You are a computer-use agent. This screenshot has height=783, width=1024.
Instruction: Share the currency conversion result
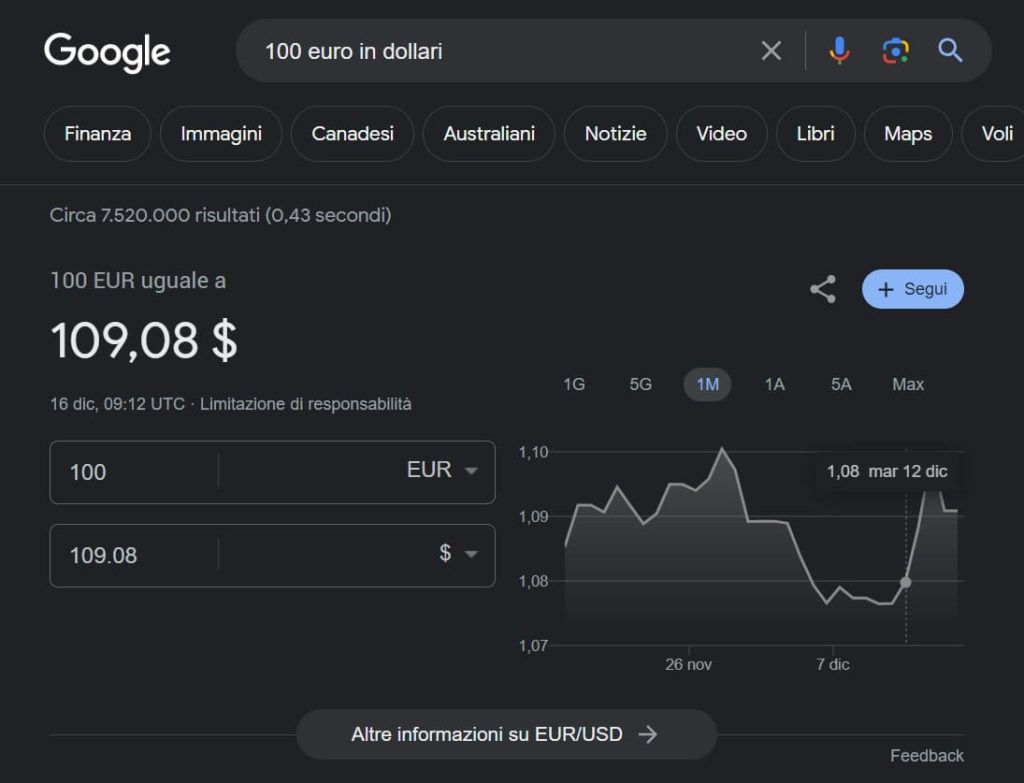pyautogui.click(x=822, y=290)
